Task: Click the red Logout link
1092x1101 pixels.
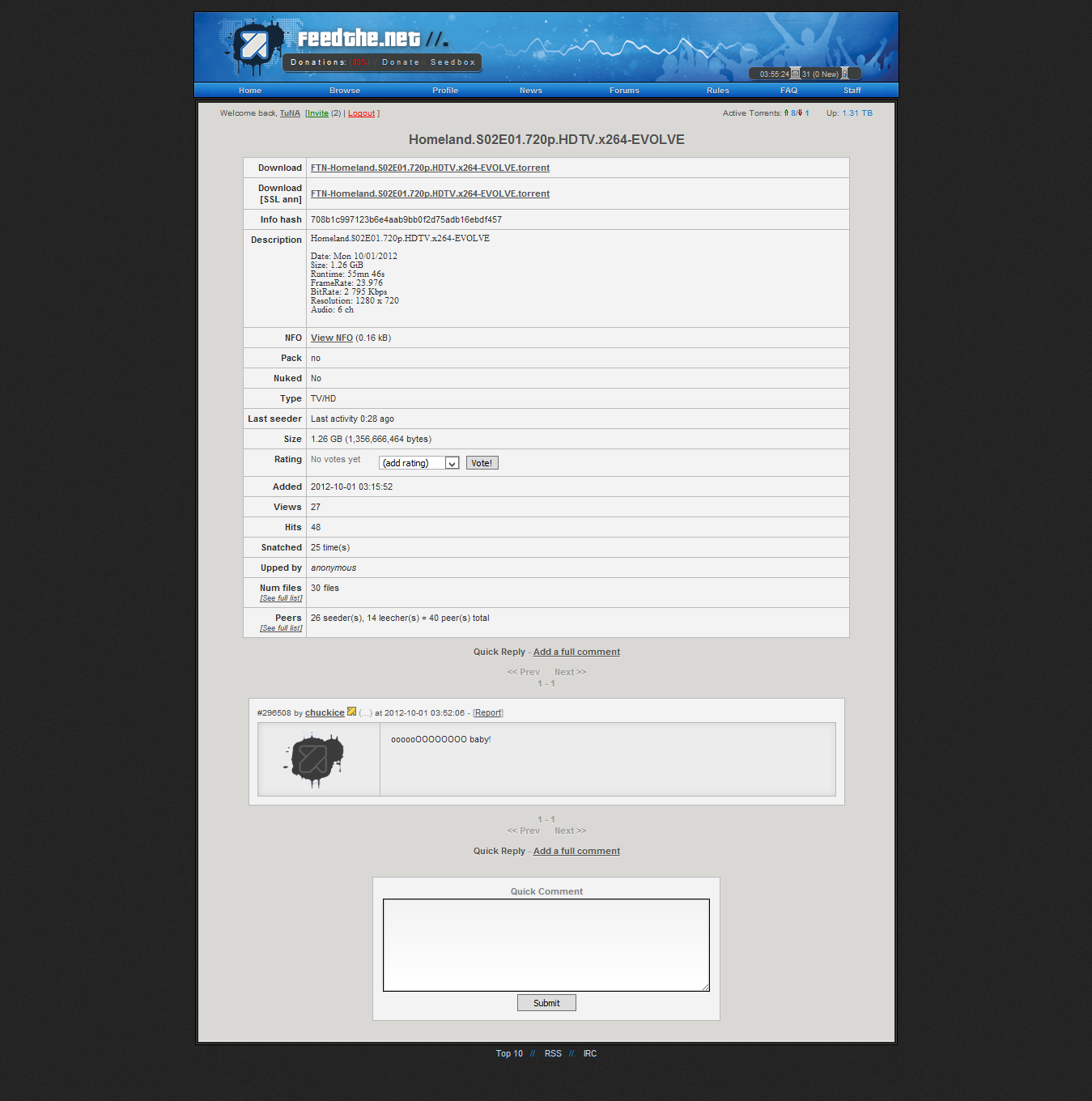Action: tap(361, 113)
